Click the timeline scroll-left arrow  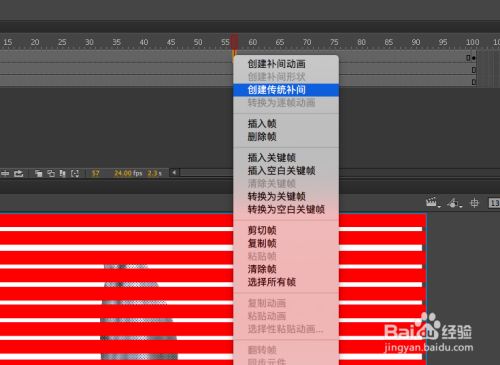[174, 172]
